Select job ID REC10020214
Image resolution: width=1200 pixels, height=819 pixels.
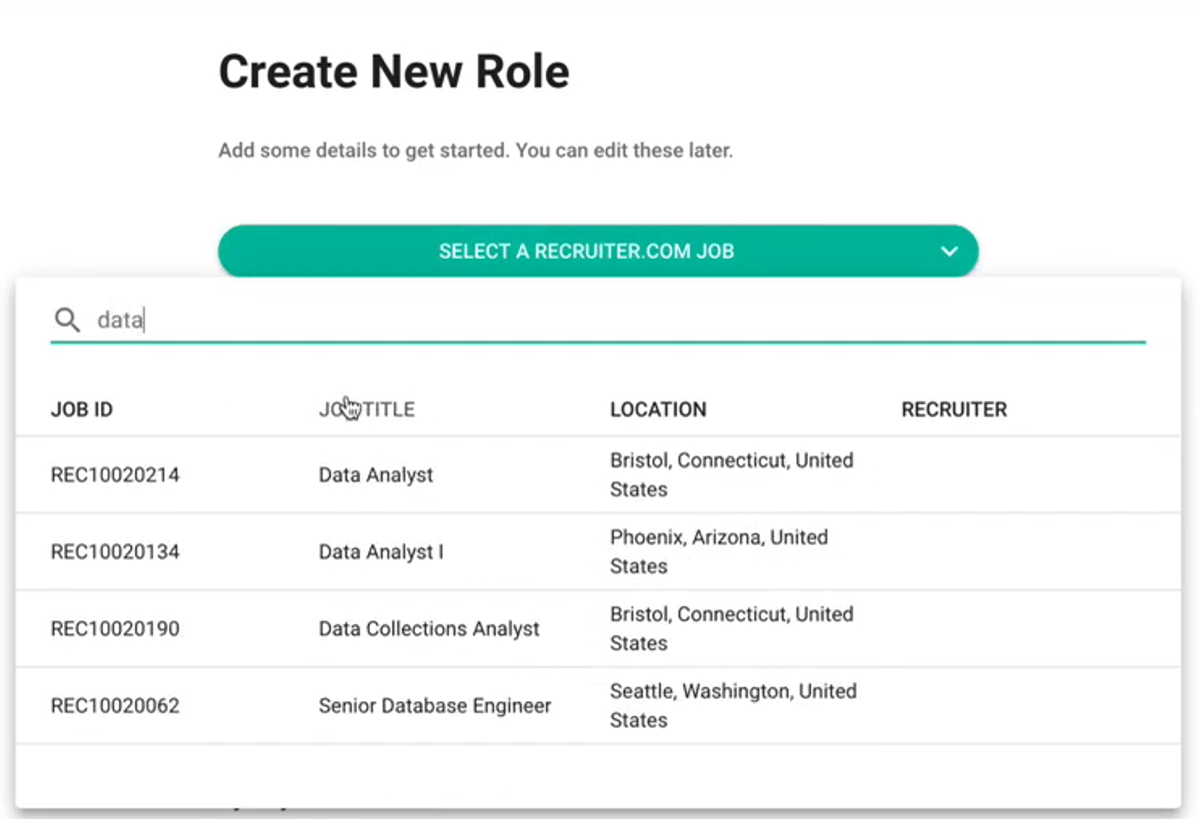tap(115, 475)
